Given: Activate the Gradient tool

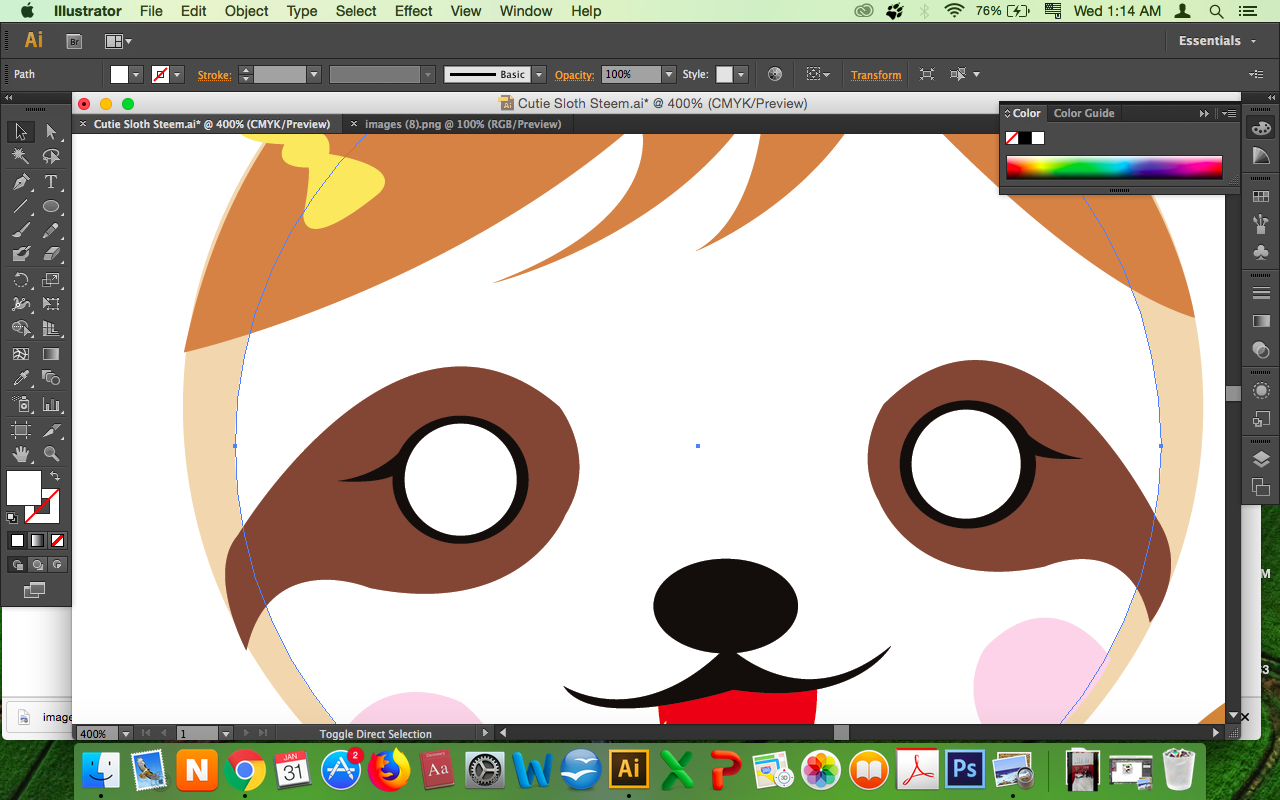Looking at the screenshot, I should [51, 354].
